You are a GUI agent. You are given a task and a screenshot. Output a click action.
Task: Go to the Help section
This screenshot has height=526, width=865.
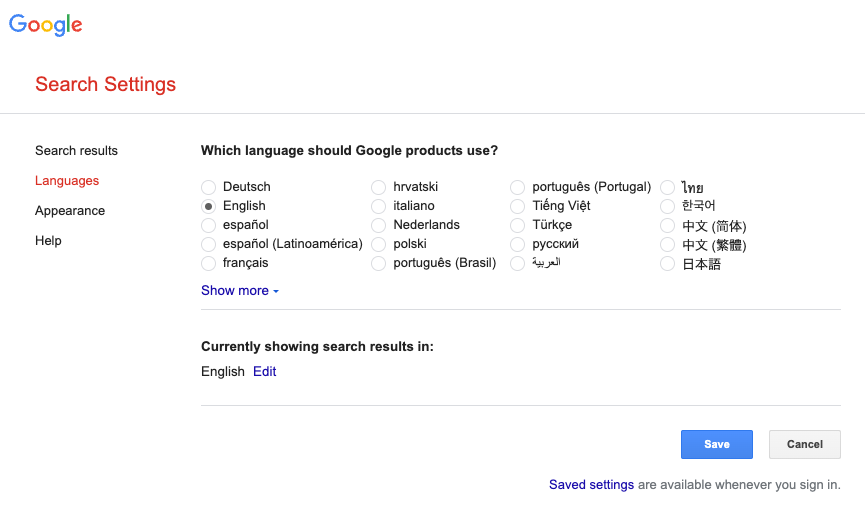coord(48,241)
